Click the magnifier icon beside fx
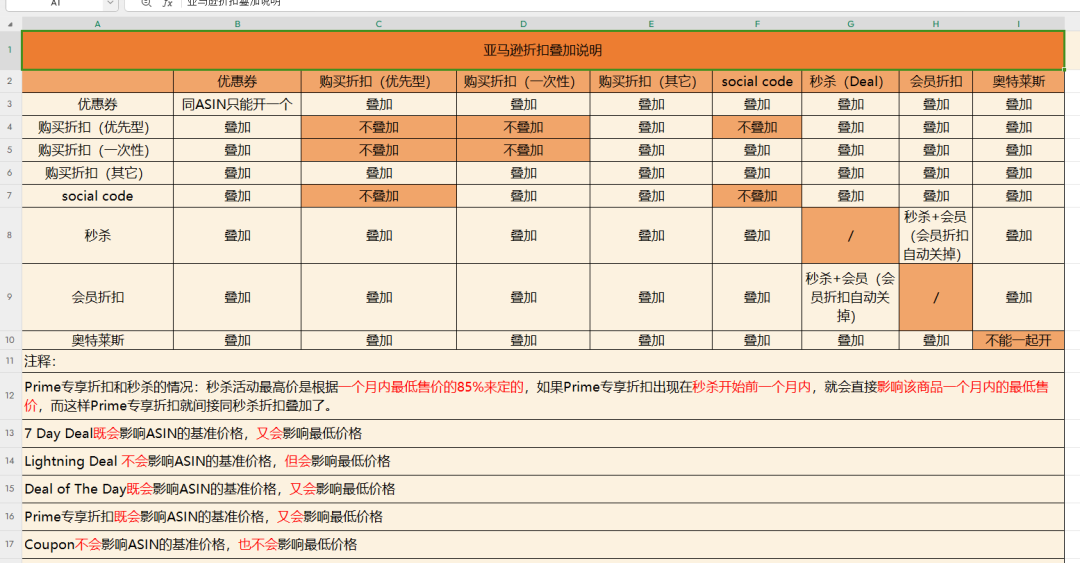 (x=146, y=3)
